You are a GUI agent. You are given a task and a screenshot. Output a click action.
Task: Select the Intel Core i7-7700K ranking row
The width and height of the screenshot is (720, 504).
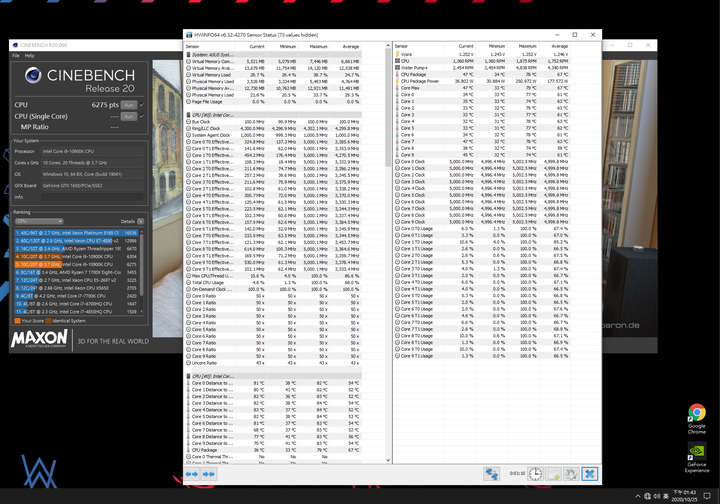(76, 296)
